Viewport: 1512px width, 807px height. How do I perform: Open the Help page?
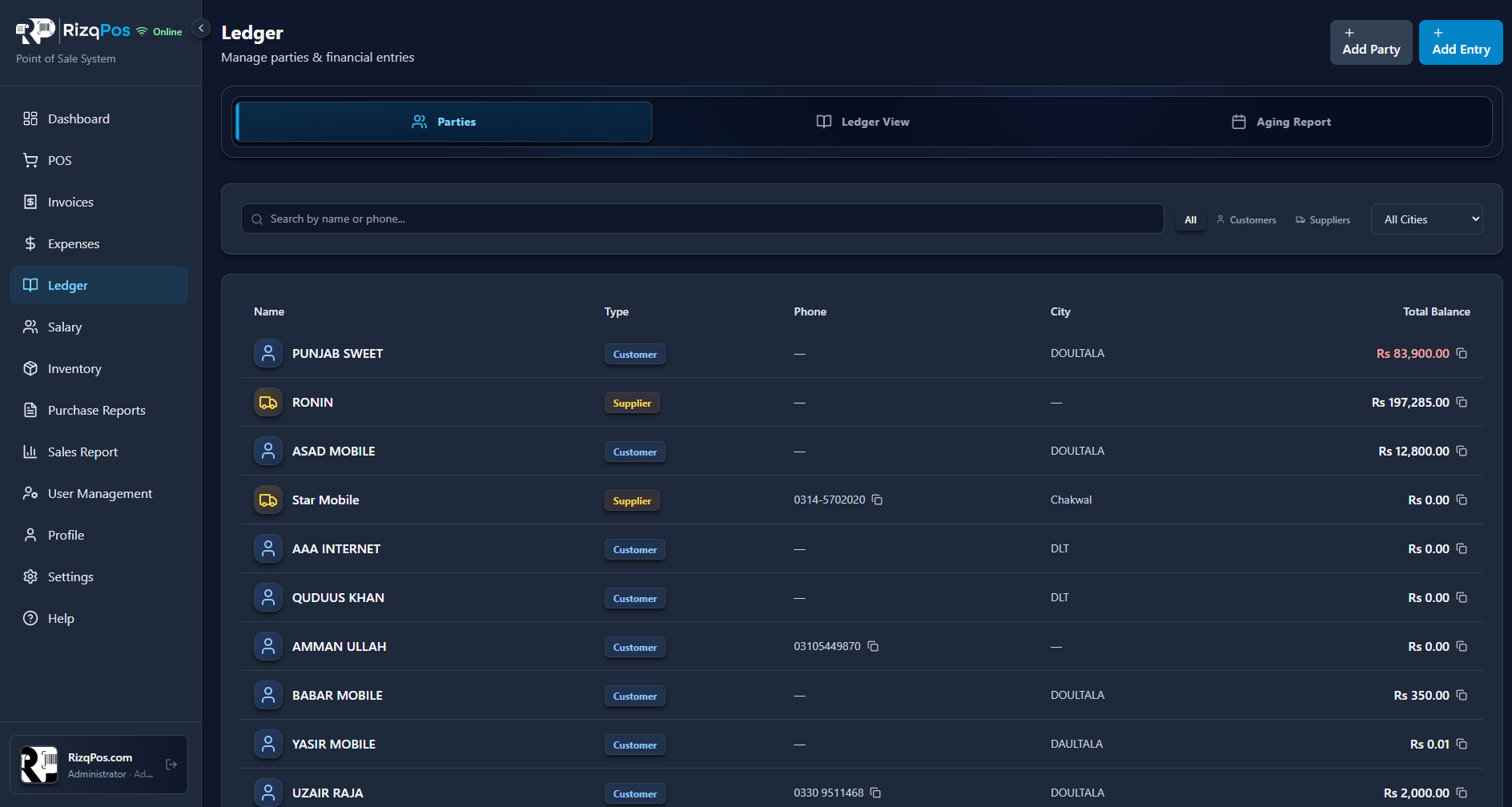[x=99, y=618]
